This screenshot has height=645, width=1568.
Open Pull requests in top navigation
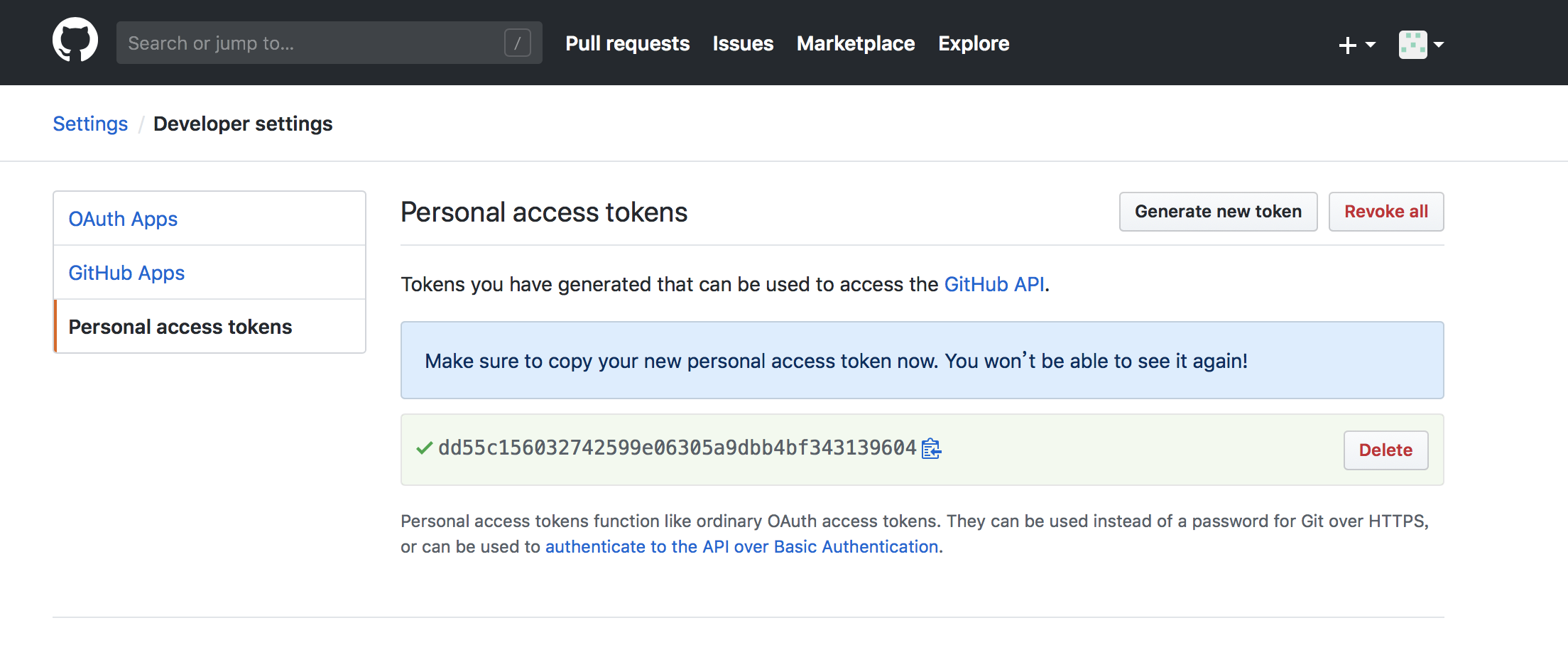click(x=627, y=43)
